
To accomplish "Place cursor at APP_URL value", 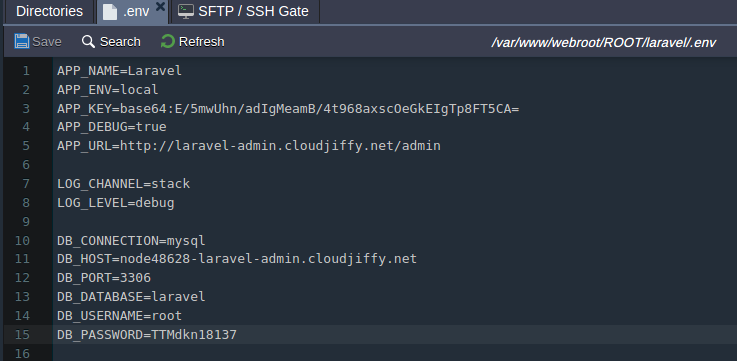I will click(x=280, y=146).
